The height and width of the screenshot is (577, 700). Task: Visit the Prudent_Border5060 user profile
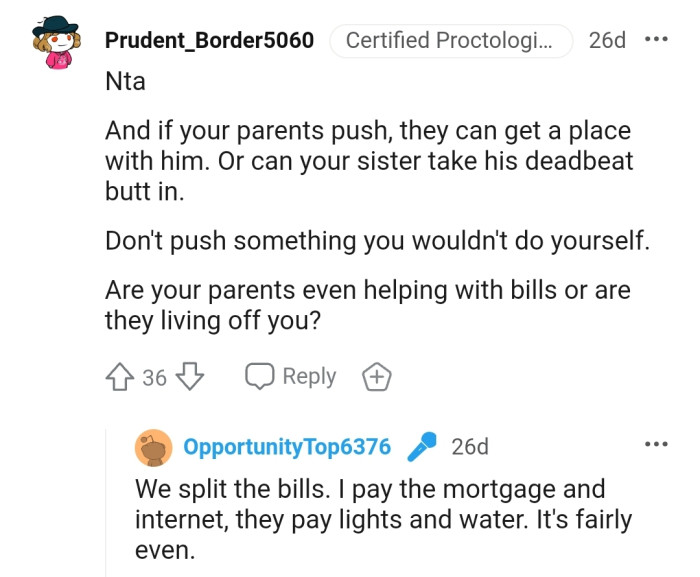coord(209,41)
